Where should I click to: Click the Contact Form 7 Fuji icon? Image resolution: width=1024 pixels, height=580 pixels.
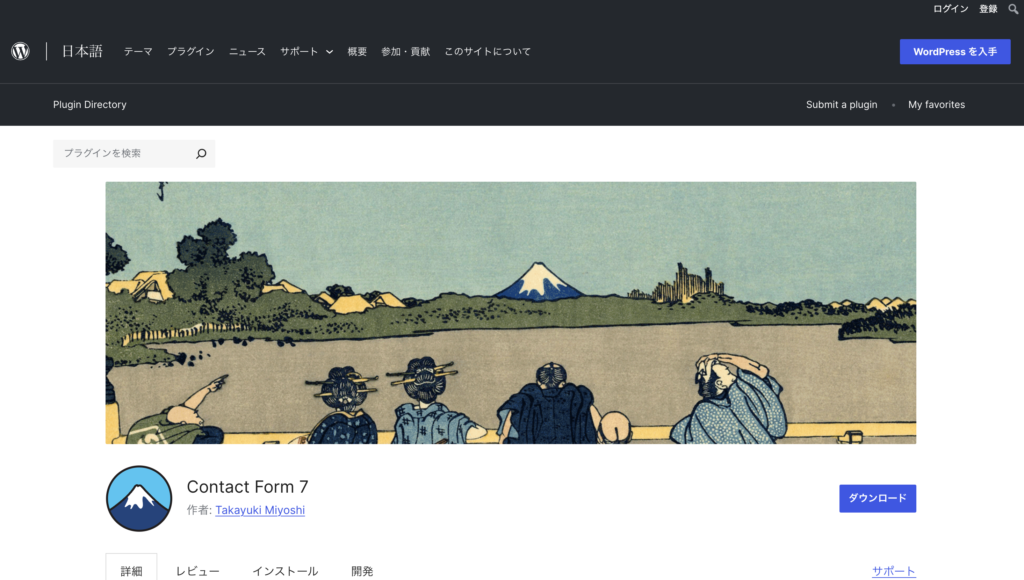click(139, 498)
